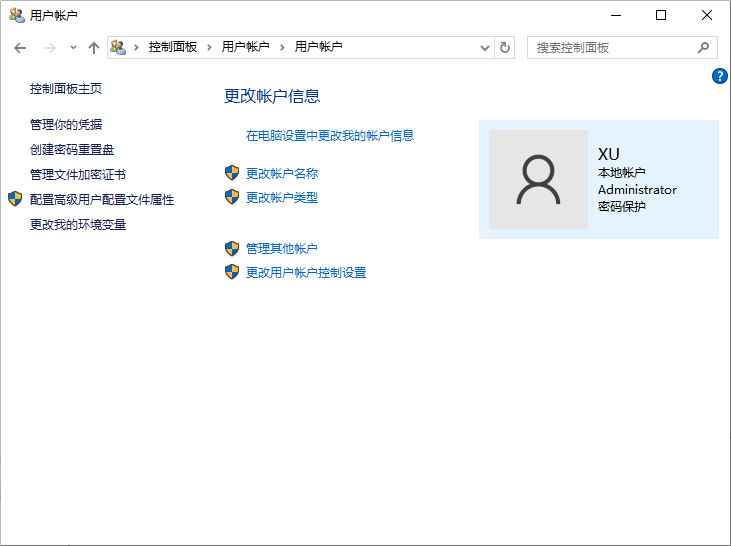Open address bar history dropdown

point(485,48)
